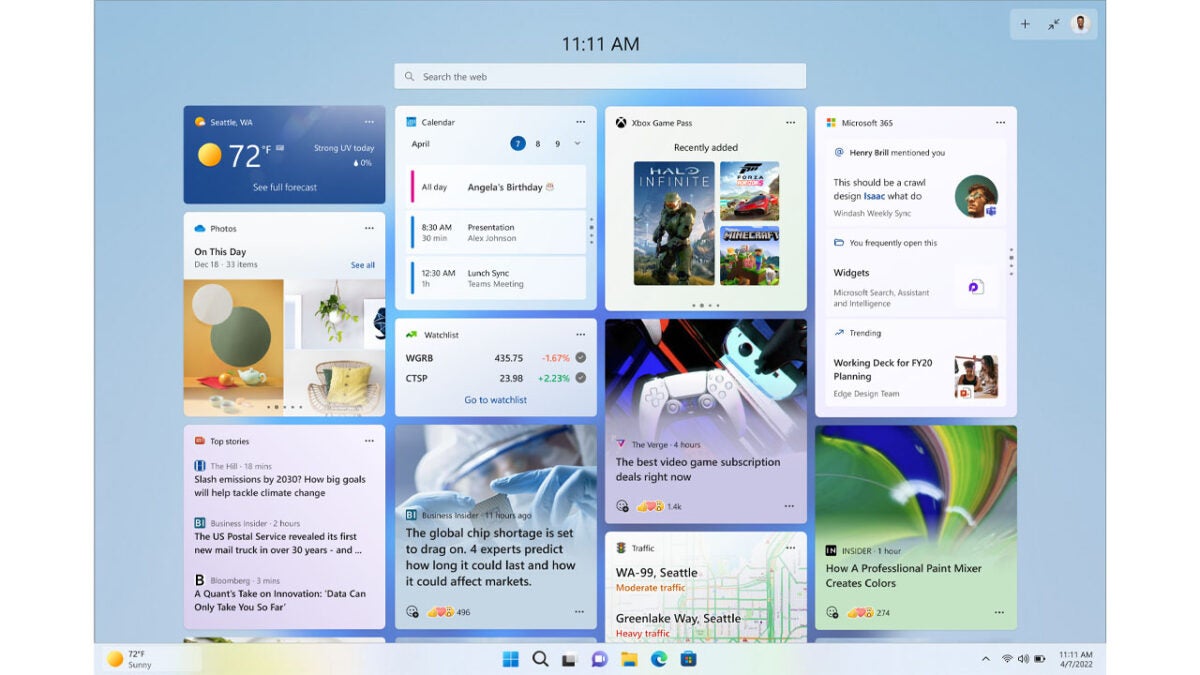The width and height of the screenshot is (1200, 675).
Task: Click the Bloomberg source icon
Action: 200,580
